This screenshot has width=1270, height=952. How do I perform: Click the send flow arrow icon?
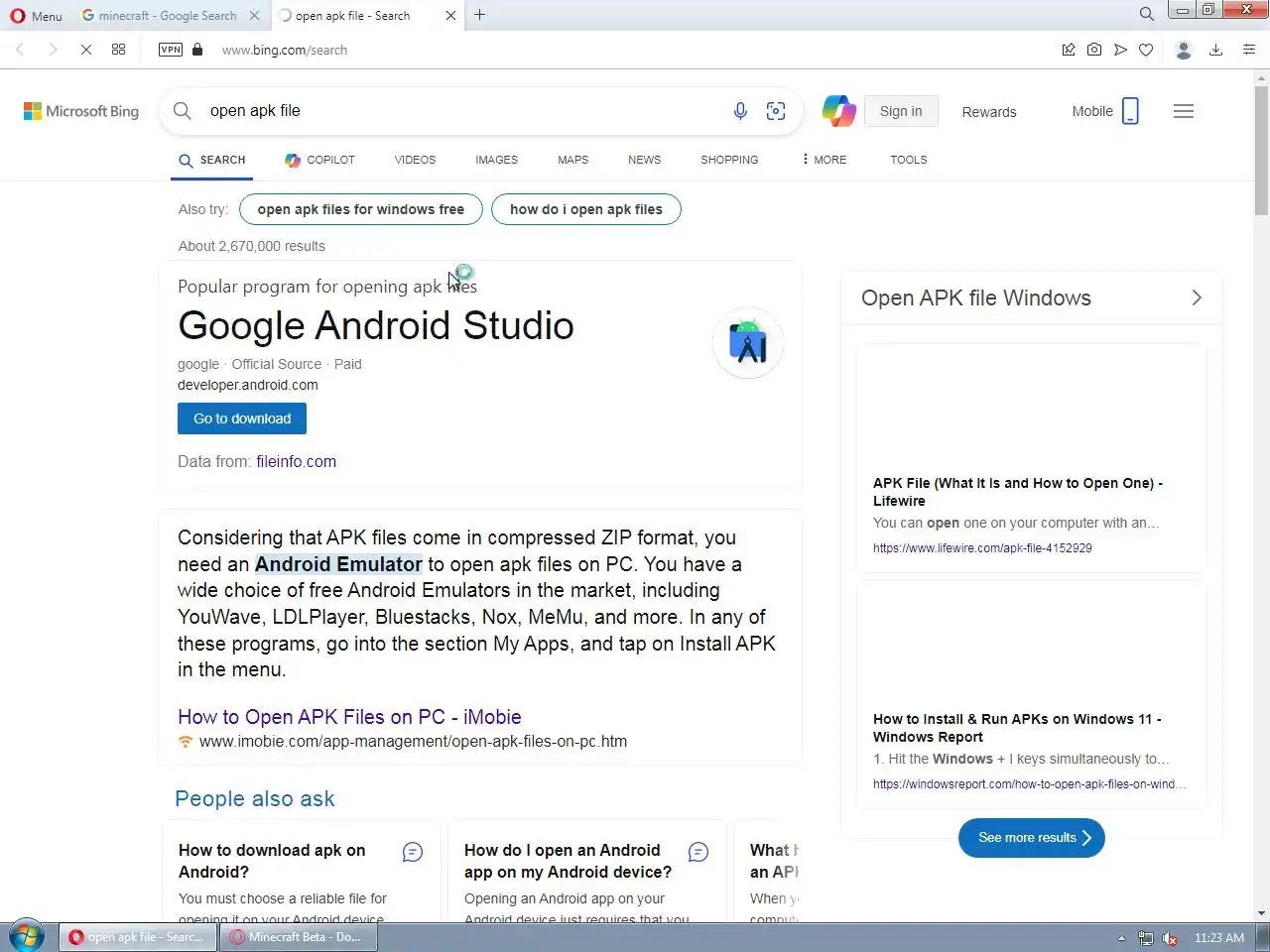[1120, 50]
